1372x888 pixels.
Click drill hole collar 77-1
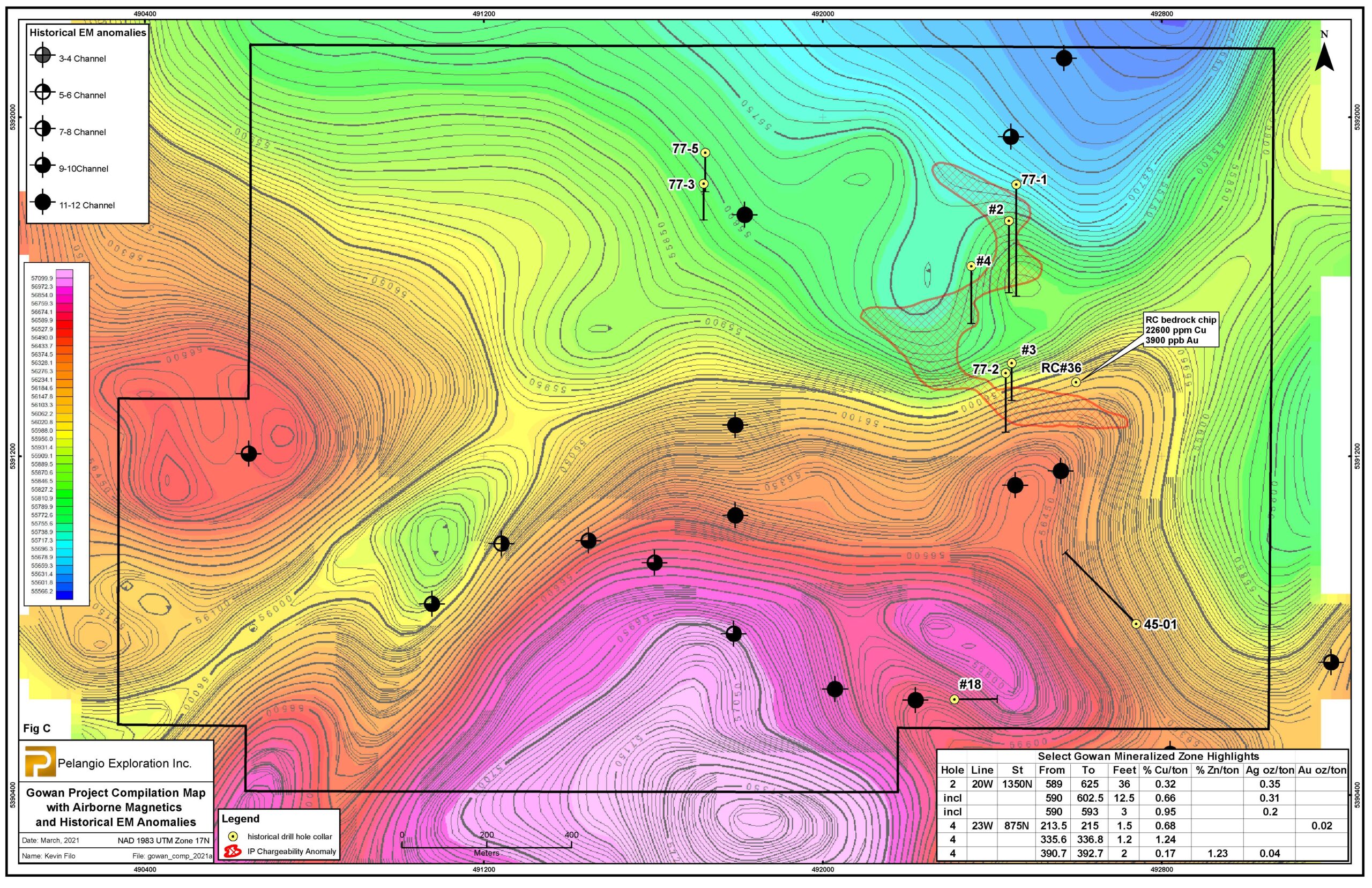1016,184
